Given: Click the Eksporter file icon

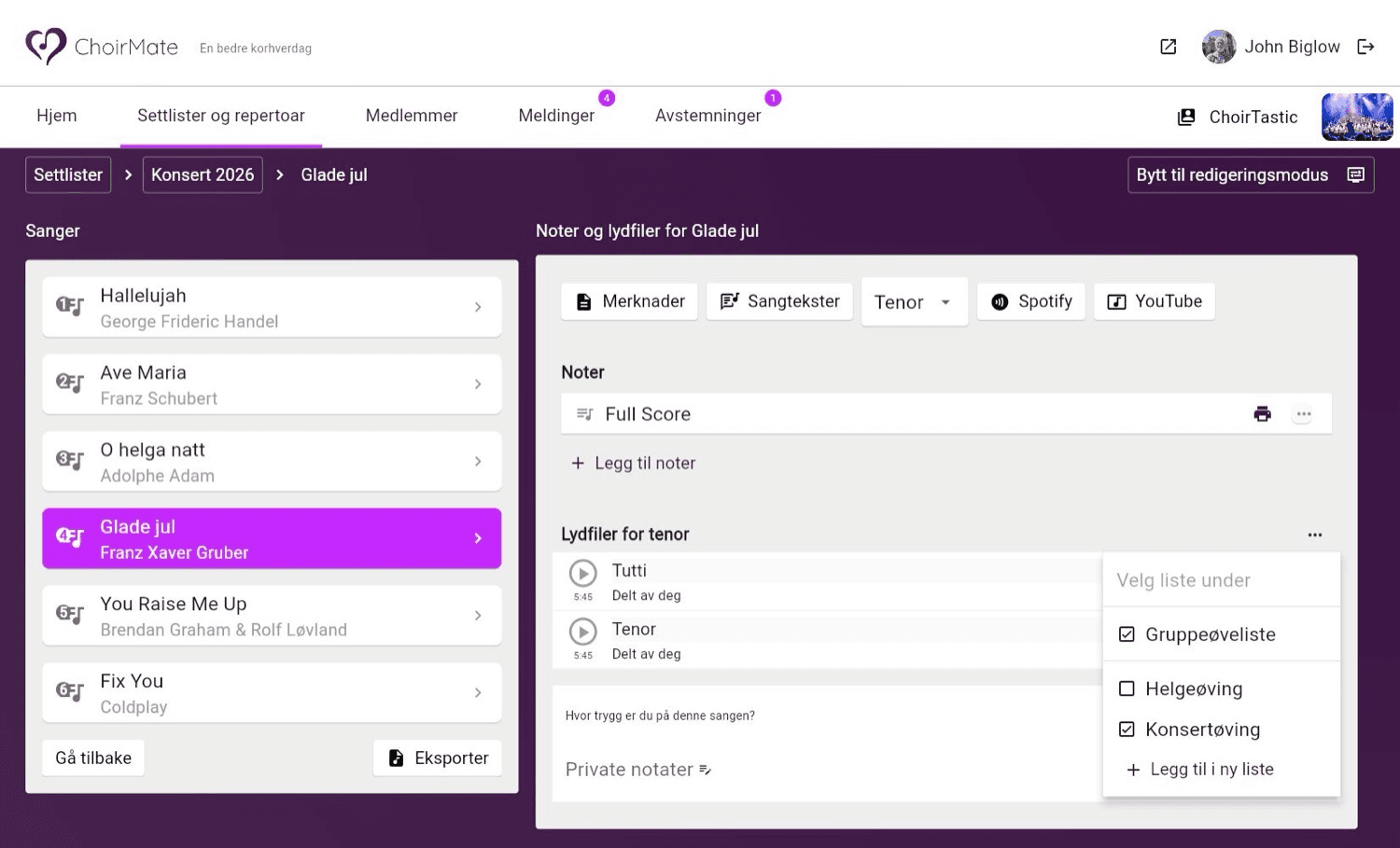Looking at the screenshot, I should 396,758.
